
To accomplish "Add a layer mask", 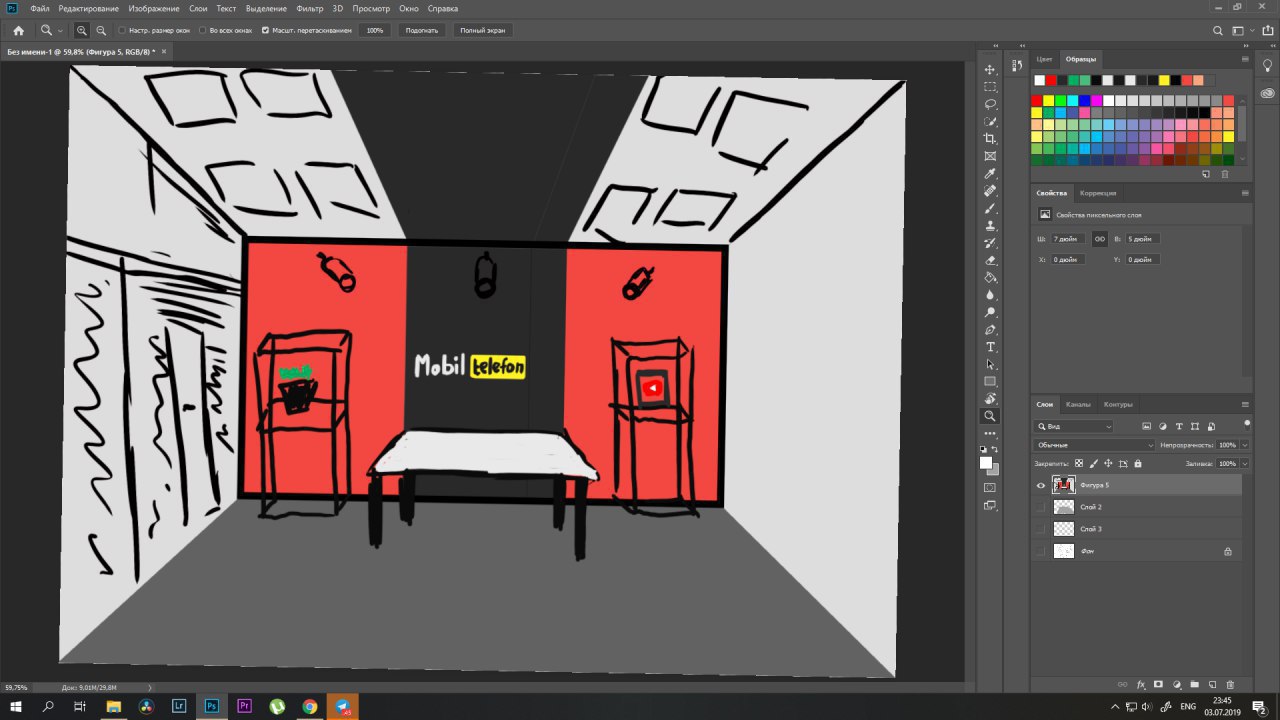I will pyautogui.click(x=1158, y=685).
